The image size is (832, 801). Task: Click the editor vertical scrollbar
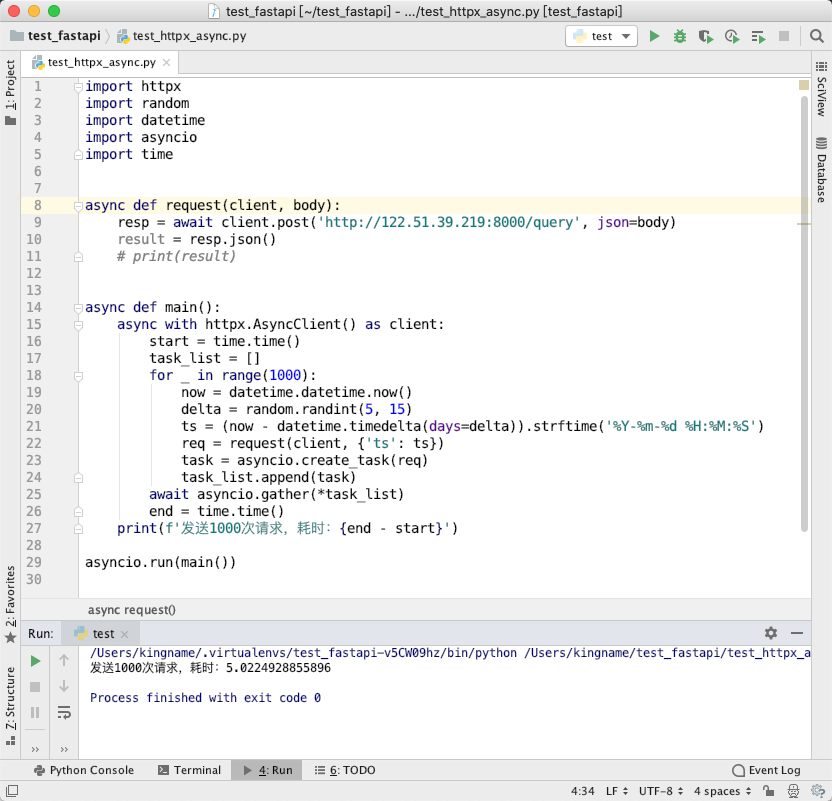pyautogui.click(x=804, y=313)
